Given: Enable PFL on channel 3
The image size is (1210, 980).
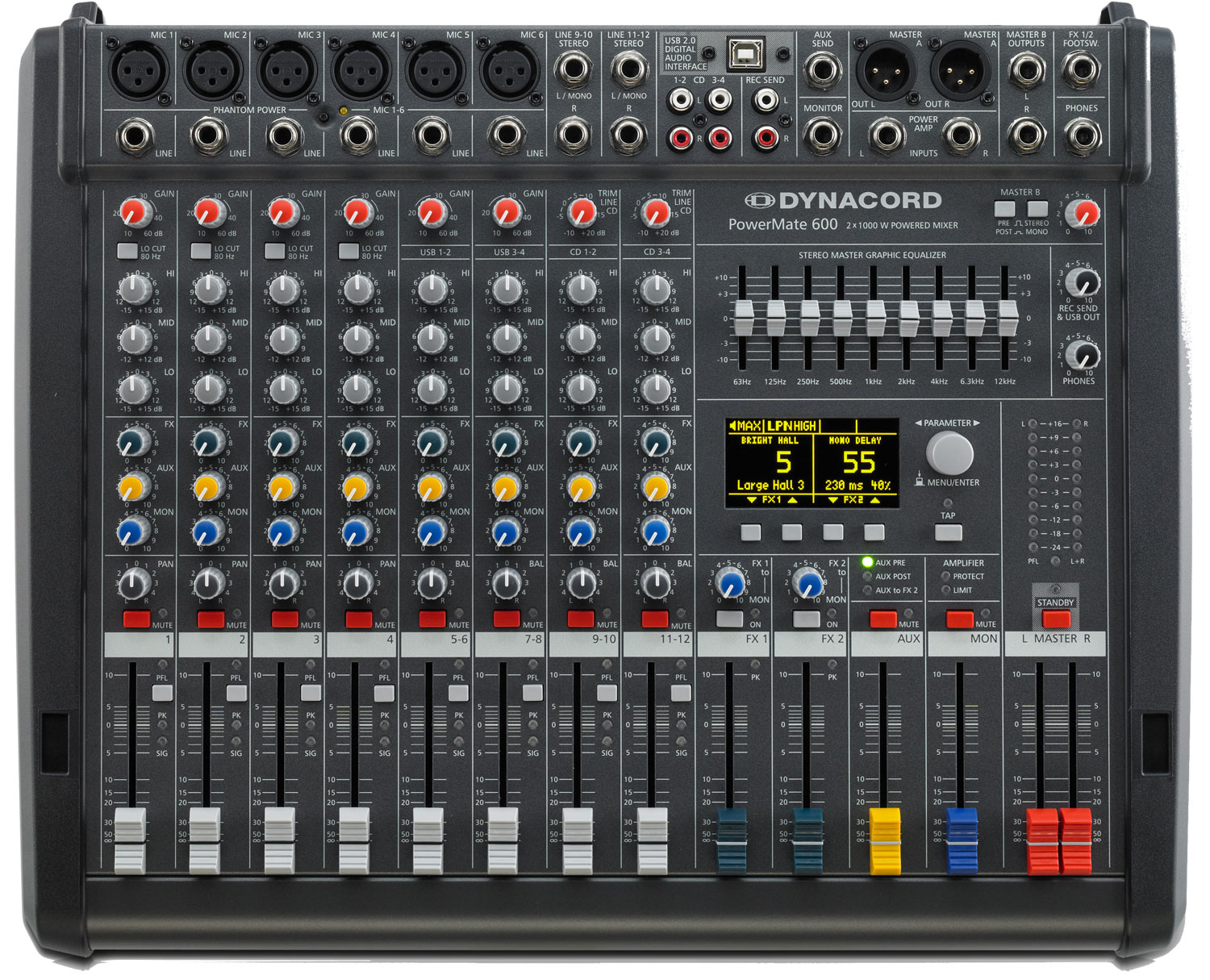Looking at the screenshot, I should pos(311,693).
